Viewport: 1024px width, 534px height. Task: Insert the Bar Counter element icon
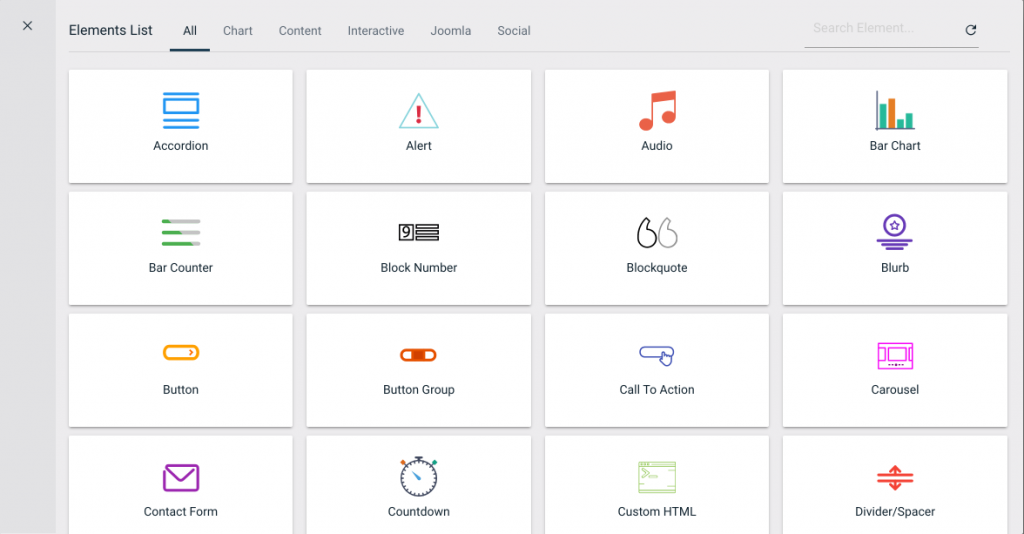(x=181, y=232)
